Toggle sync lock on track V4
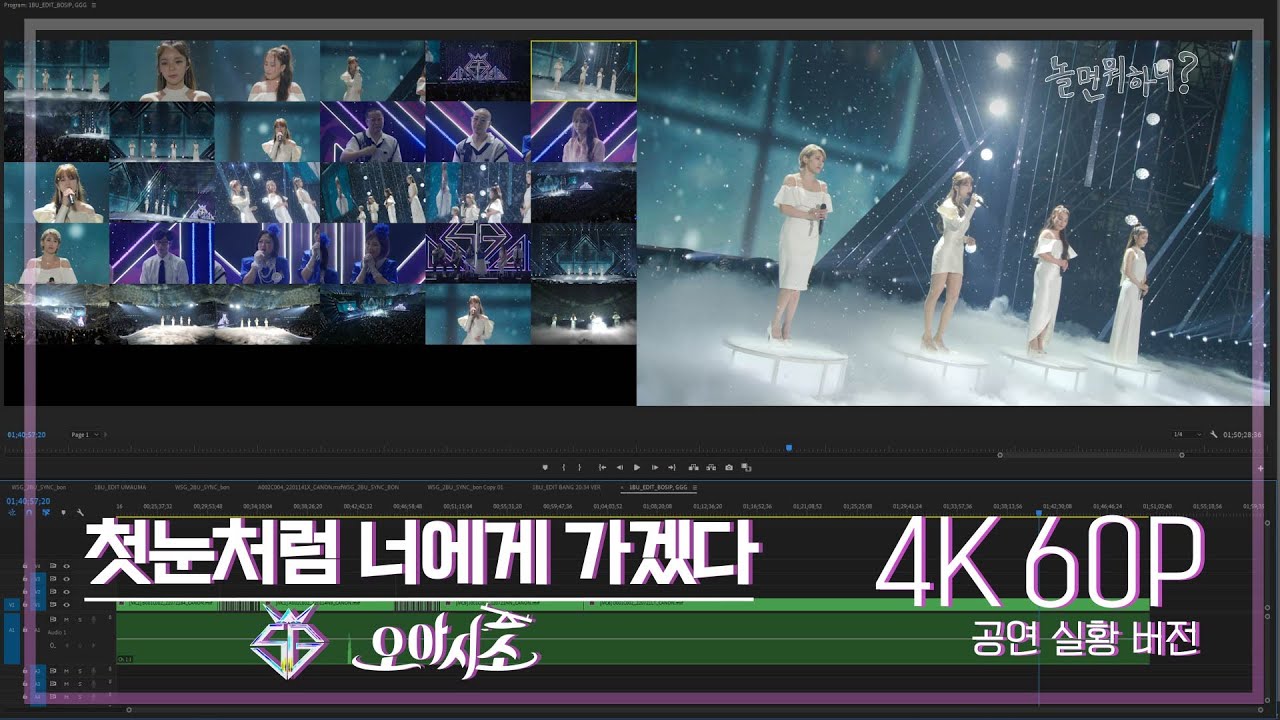Image resolution: width=1280 pixels, height=720 pixels. [x=53, y=566]
